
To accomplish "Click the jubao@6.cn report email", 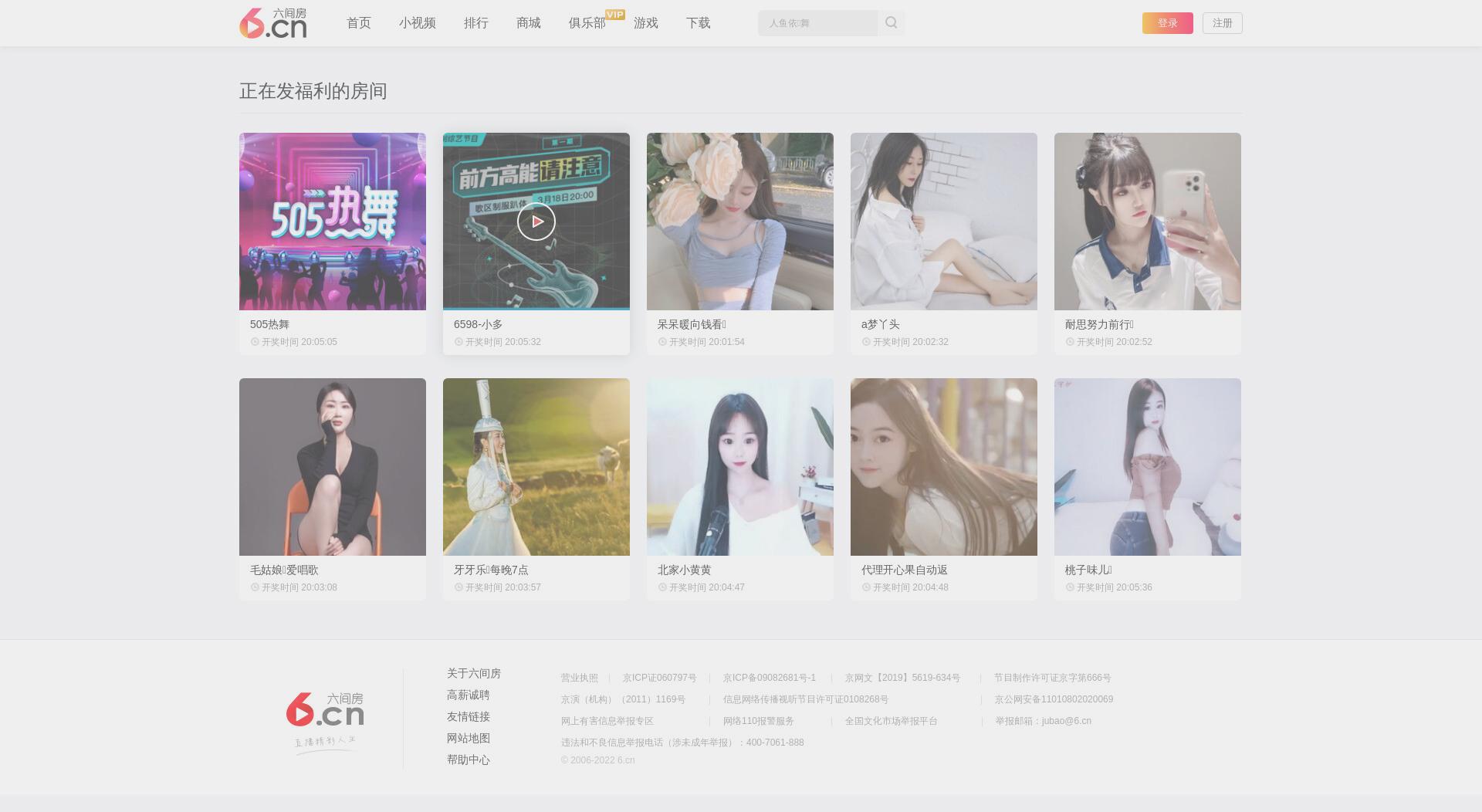I will (1067, 721).
